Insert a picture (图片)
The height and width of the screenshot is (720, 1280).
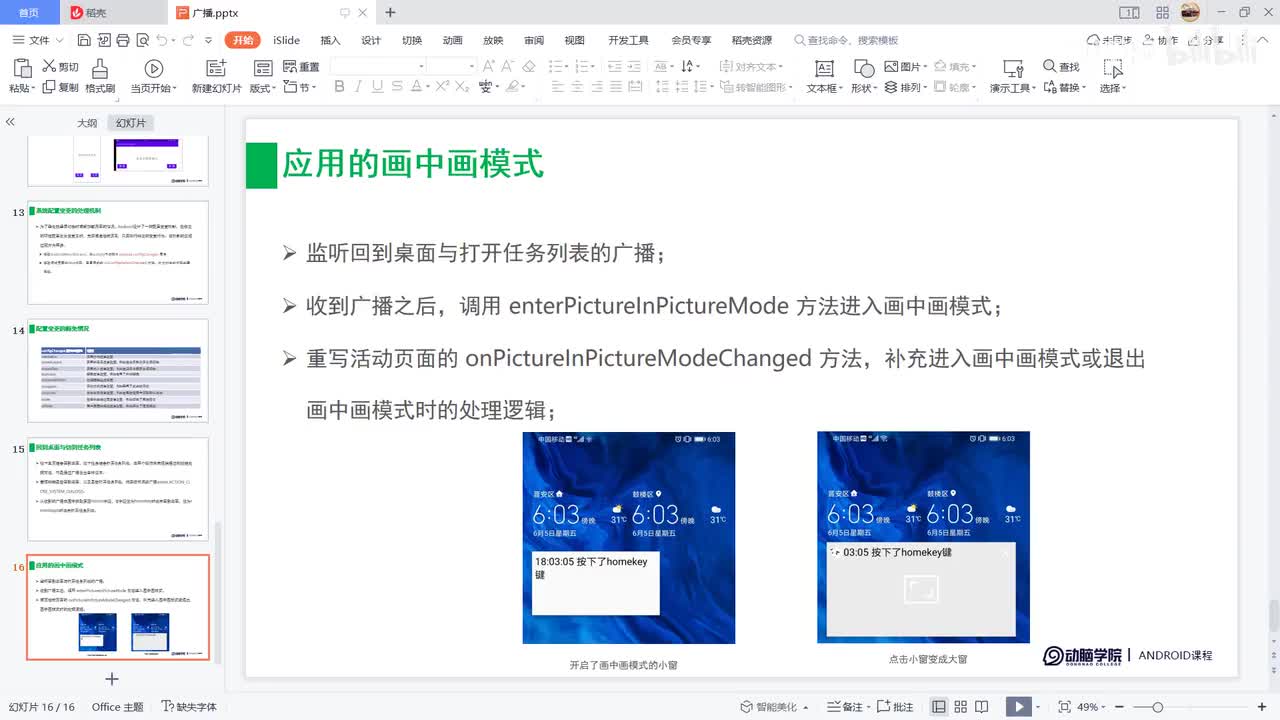click(903, 67)
